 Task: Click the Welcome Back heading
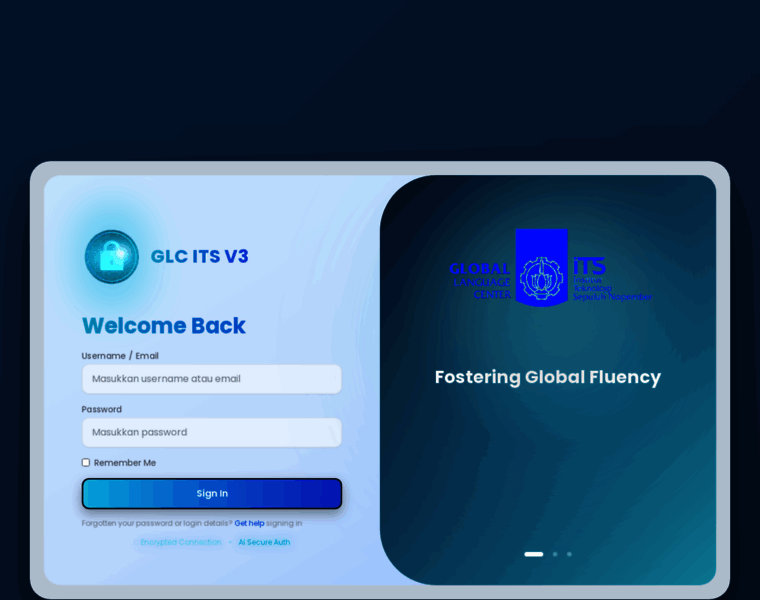click(163, 326)
